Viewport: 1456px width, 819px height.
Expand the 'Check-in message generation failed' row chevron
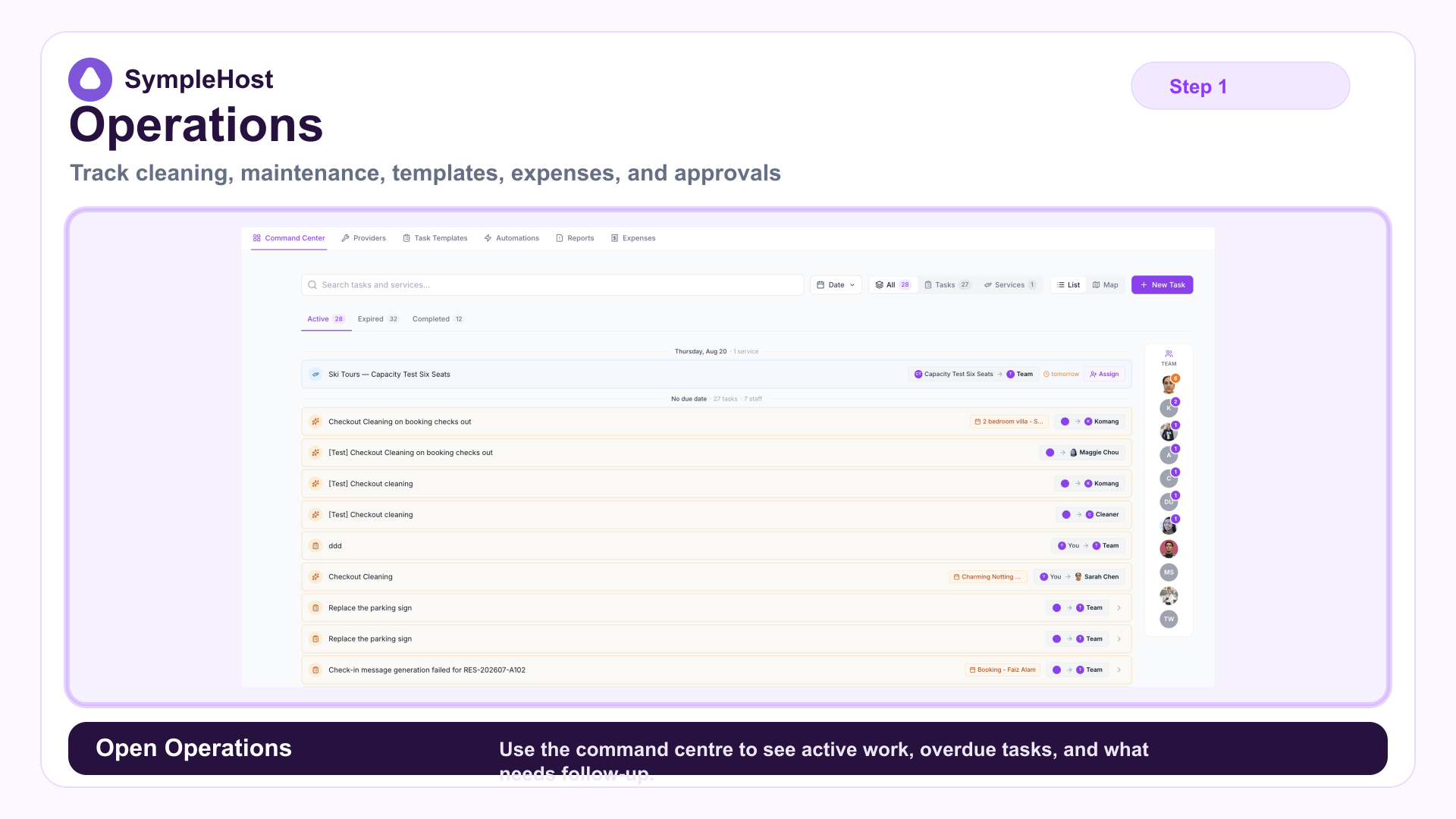click(1119, 670)
